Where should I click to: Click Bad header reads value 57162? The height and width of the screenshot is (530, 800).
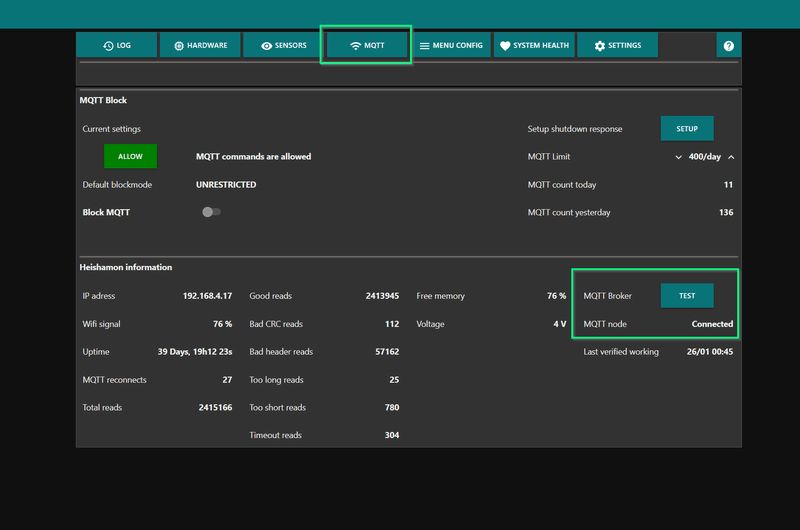[387, 351]
